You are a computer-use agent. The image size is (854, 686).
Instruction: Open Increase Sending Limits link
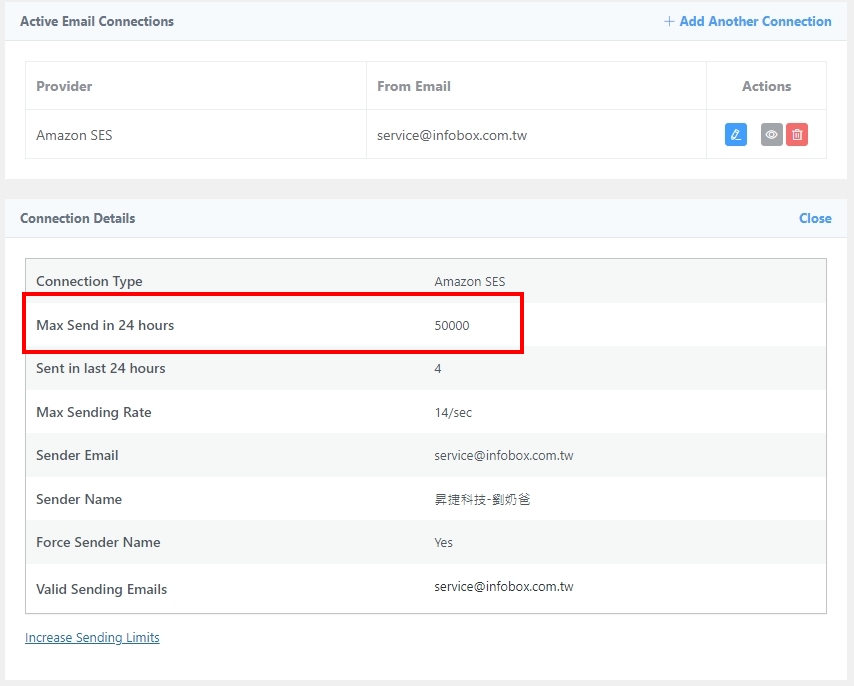(x=92, y=638)
